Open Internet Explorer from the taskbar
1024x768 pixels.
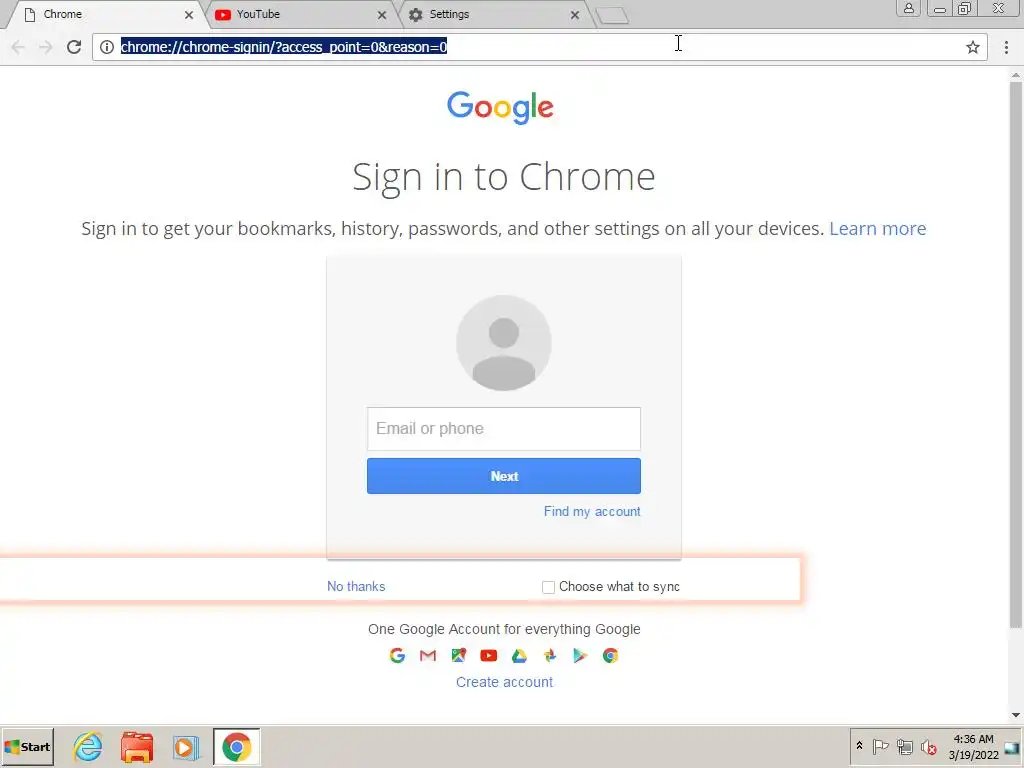[x=88, y=746]
